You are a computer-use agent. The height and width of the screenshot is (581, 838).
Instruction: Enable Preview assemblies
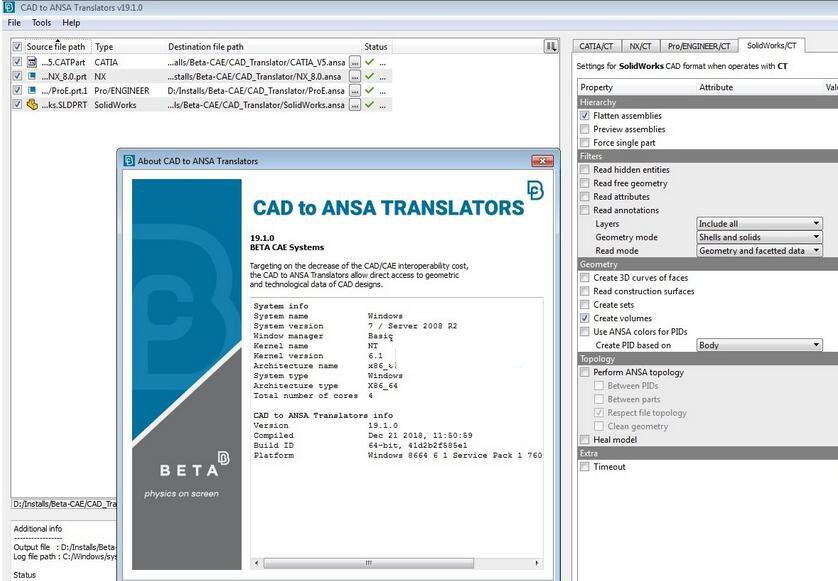[585, 129]
